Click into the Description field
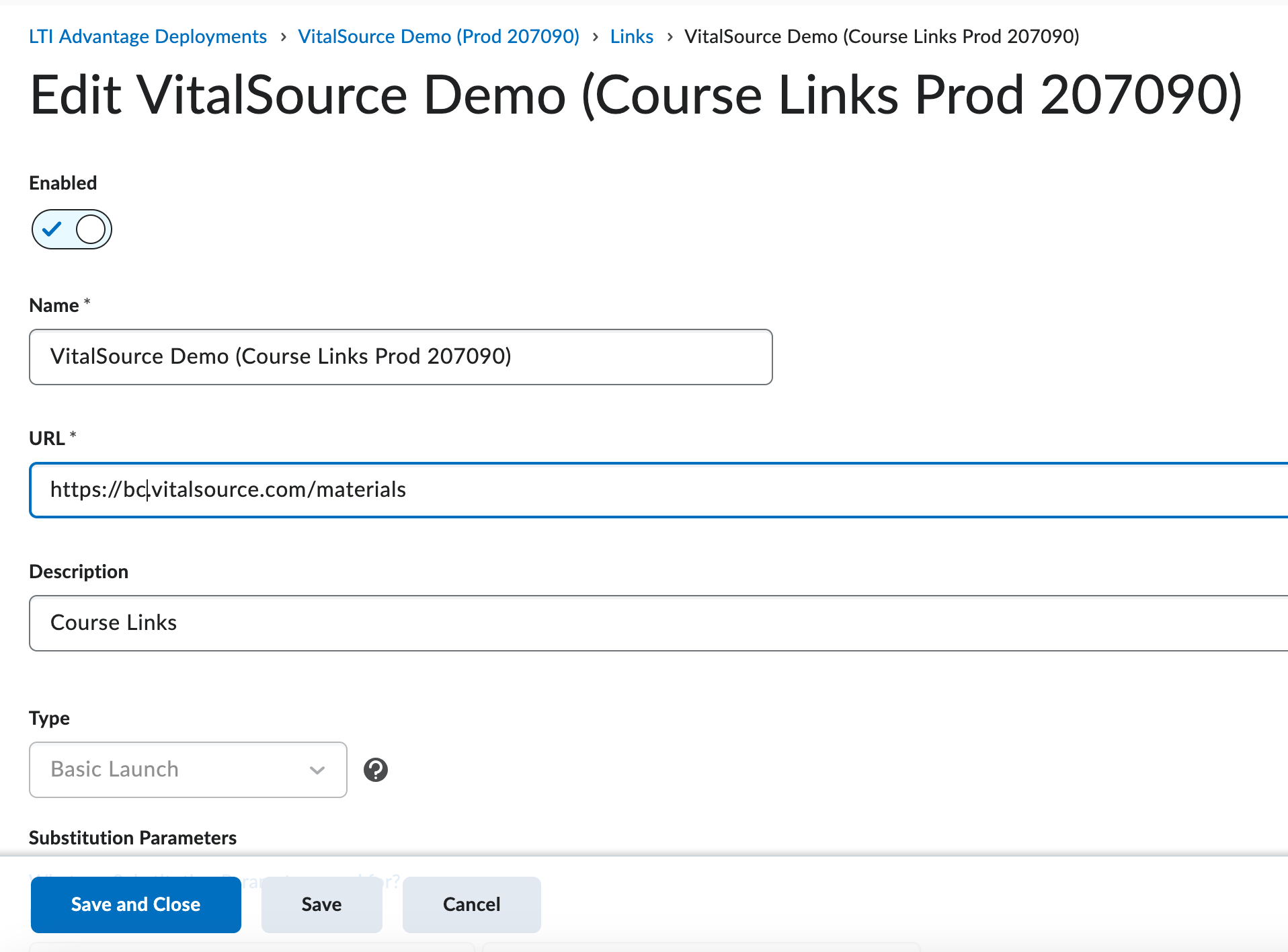 coord(659,623)
